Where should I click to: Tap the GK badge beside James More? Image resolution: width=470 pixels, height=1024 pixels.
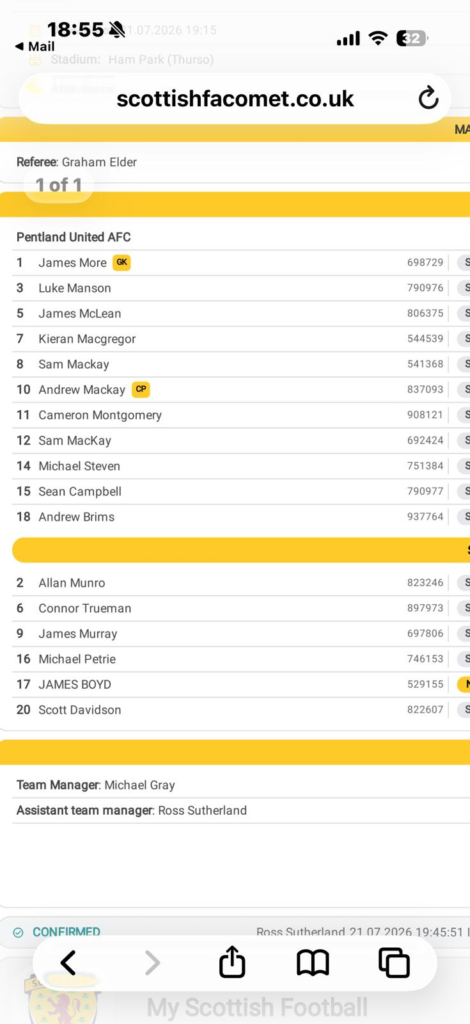pos(121,263)
